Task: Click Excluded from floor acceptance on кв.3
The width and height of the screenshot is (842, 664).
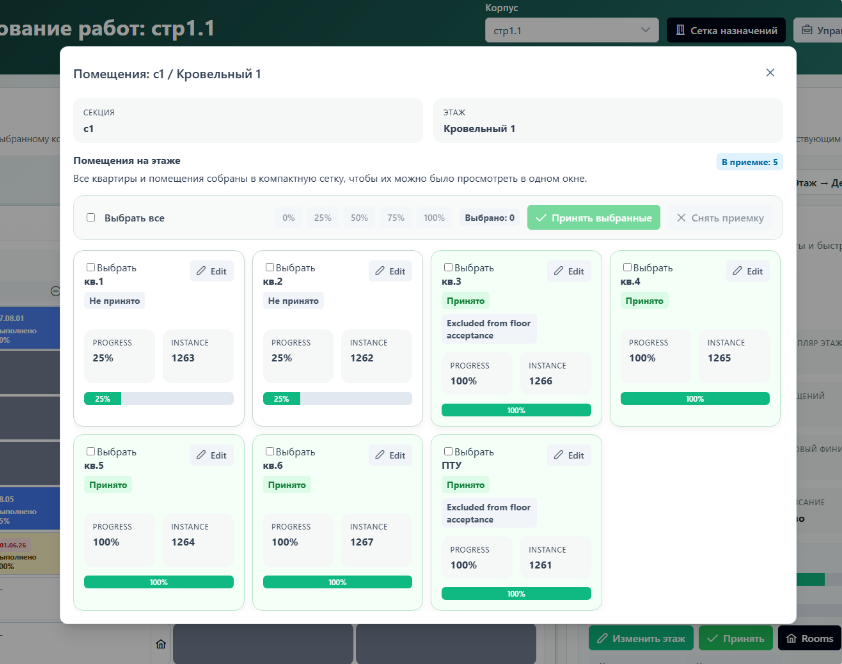Action: tap(489, 329)
